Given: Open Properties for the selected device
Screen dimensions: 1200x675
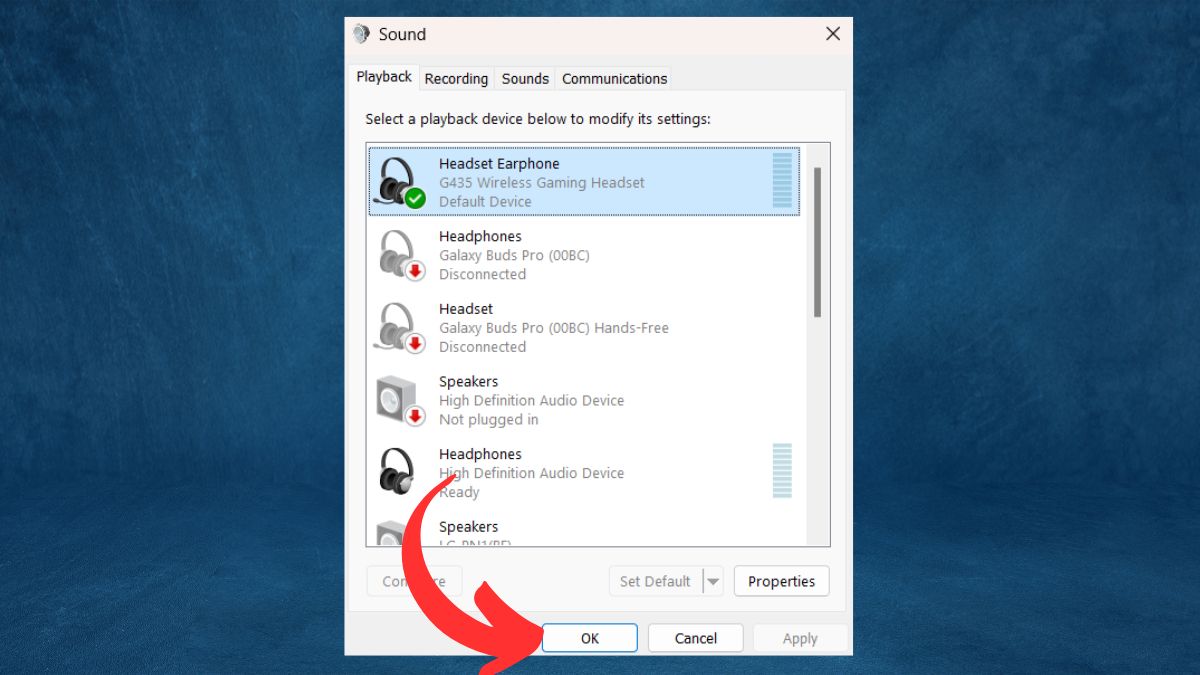Looking at the screenshot, I should coord(781,581).
